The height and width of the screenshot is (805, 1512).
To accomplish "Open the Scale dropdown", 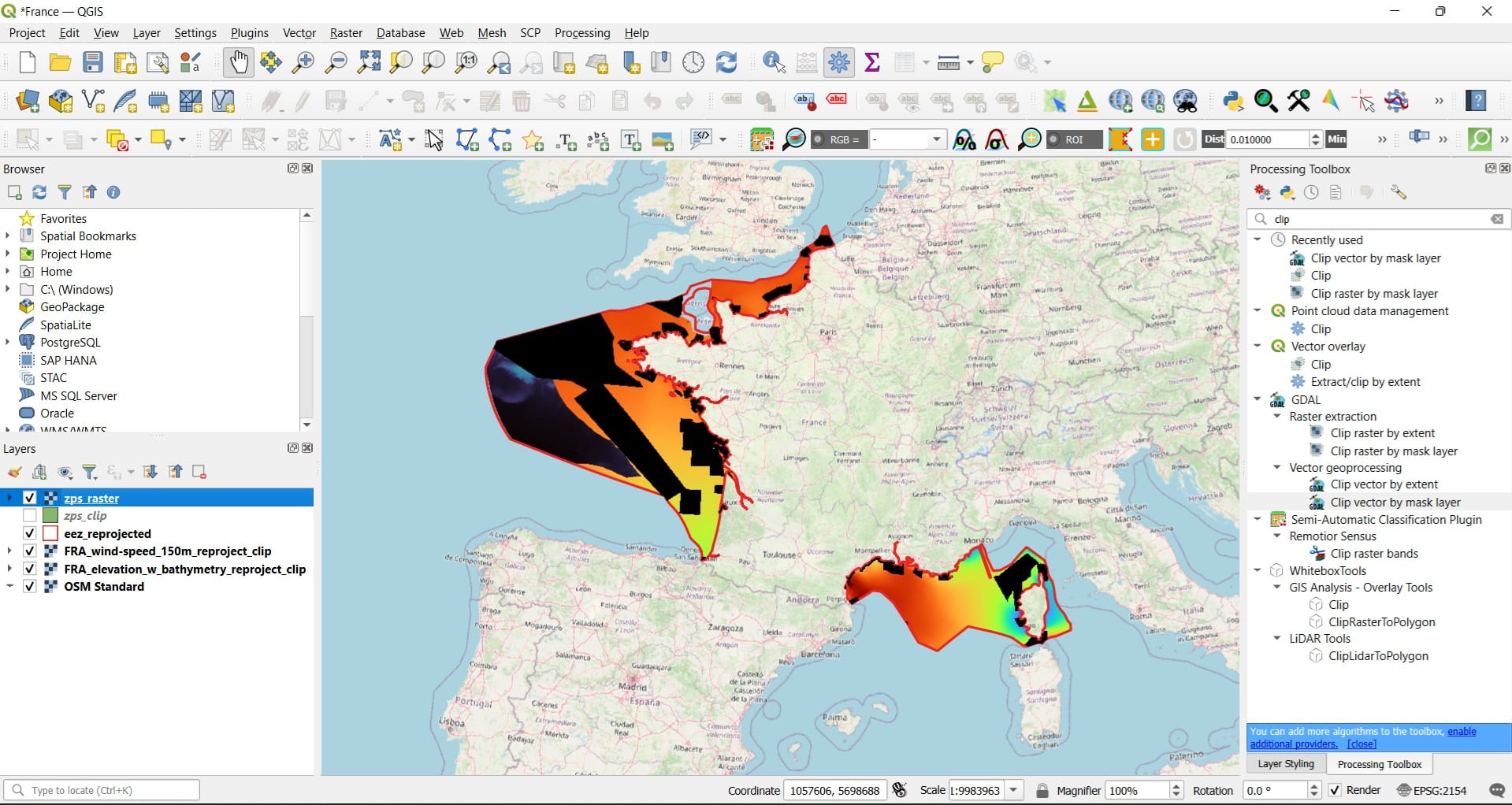I will (x=1014, y=790).
